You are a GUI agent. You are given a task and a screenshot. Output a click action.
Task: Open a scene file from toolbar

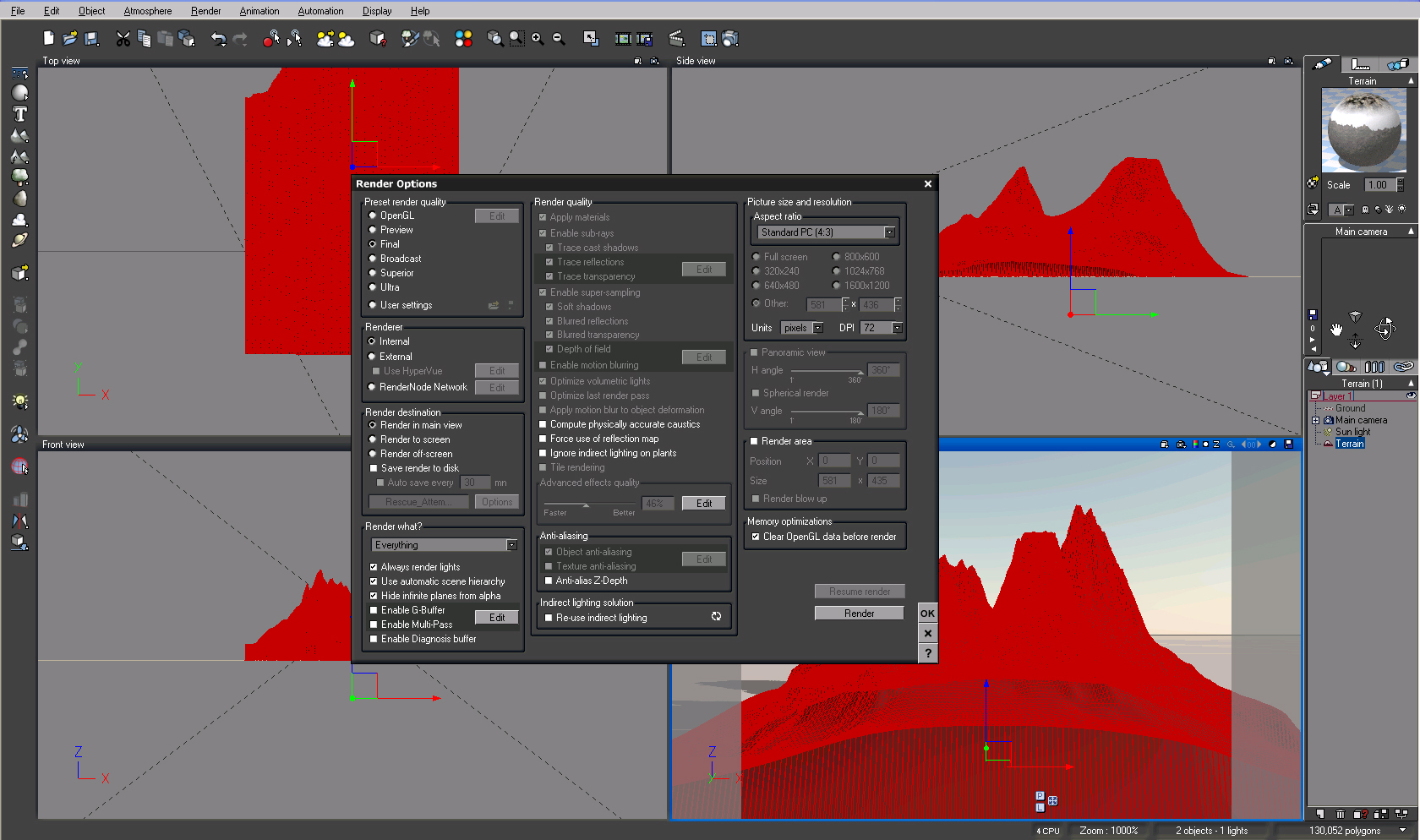[70, 38]
